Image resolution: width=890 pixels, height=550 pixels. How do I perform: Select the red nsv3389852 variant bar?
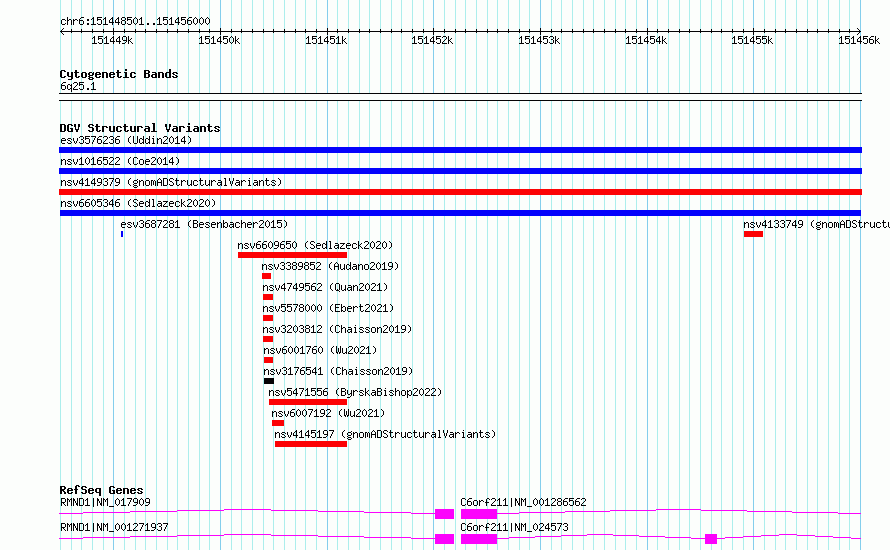click(x=266, y=276)
